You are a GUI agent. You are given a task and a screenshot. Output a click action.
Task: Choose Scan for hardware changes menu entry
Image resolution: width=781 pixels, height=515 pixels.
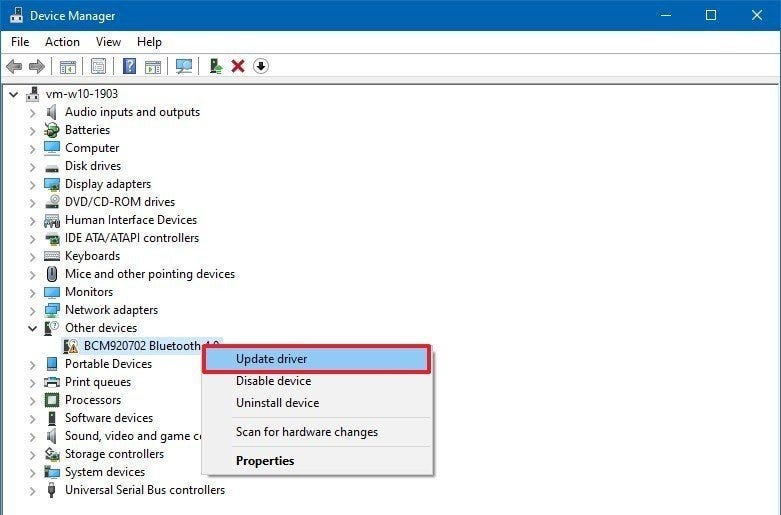pos(317,432)
